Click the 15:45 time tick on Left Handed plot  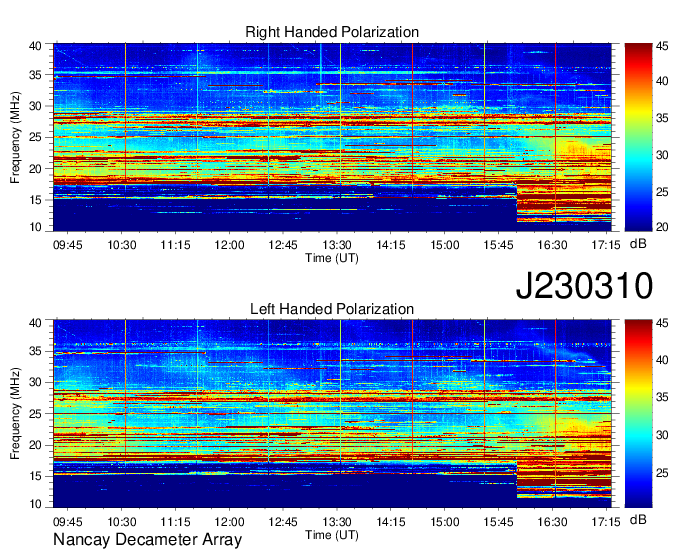[498, 522]
